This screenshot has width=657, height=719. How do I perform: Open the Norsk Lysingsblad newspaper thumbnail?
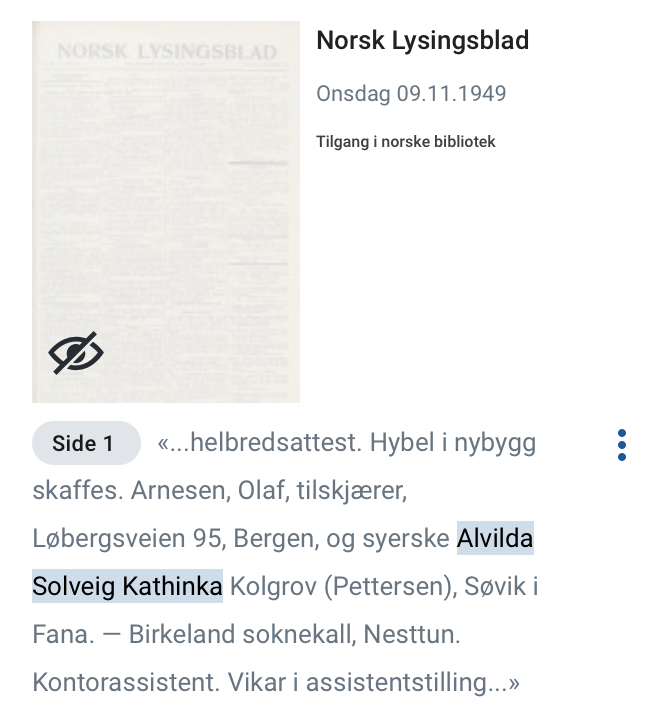pyautogui.click(x=166, y=212)
